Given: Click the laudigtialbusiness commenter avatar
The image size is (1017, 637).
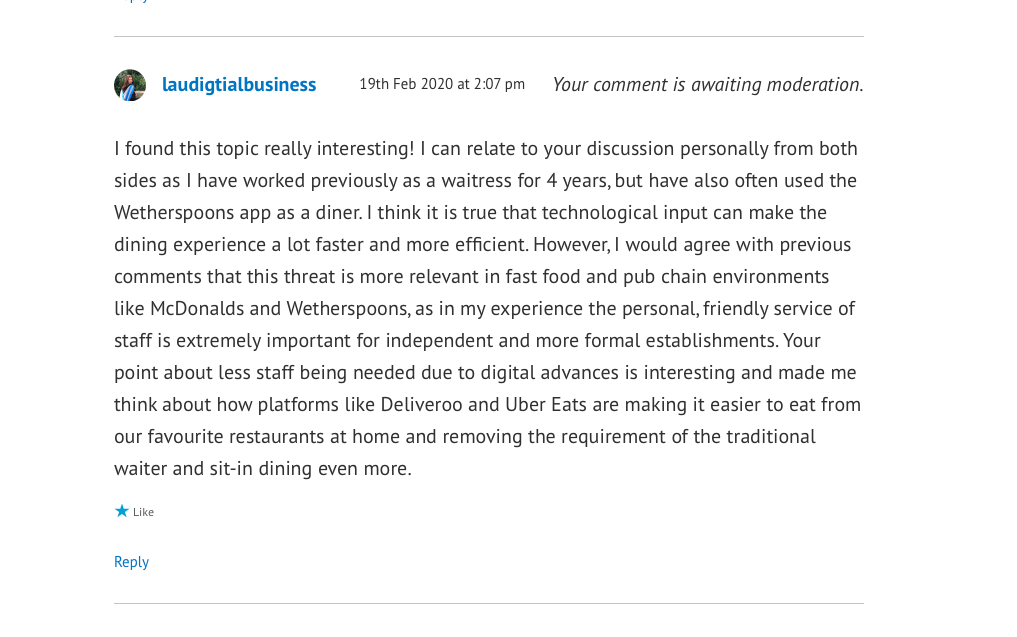Looking at the screenshot, I should [130, 85].
